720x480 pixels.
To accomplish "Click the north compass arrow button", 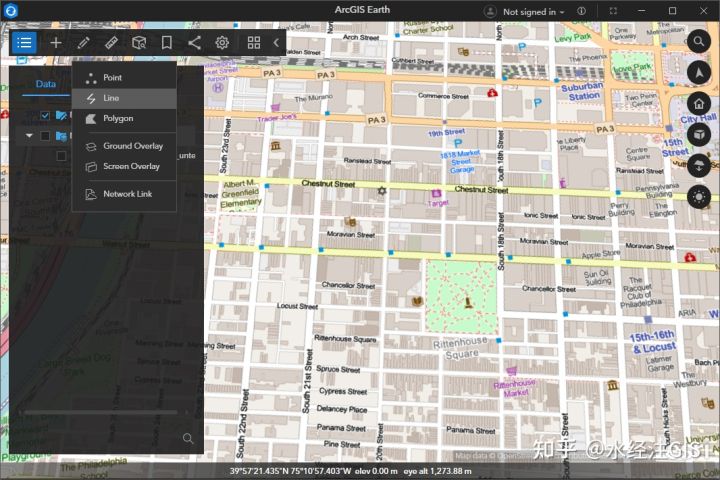I will click(x=699, y=73).
